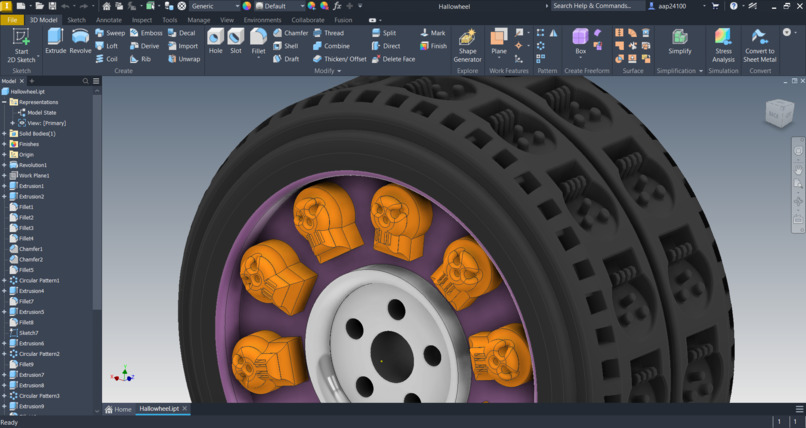Close the Hallowheel.ipt document tab
Screen dimensions: 806x428
(x=185, y=408)
